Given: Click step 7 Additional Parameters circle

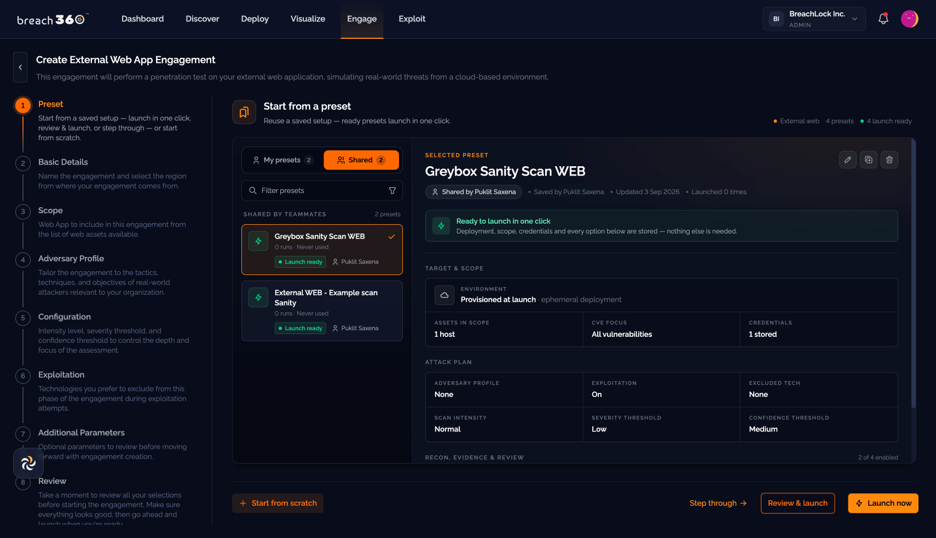Looking at the screenshot, I should 23,434.
